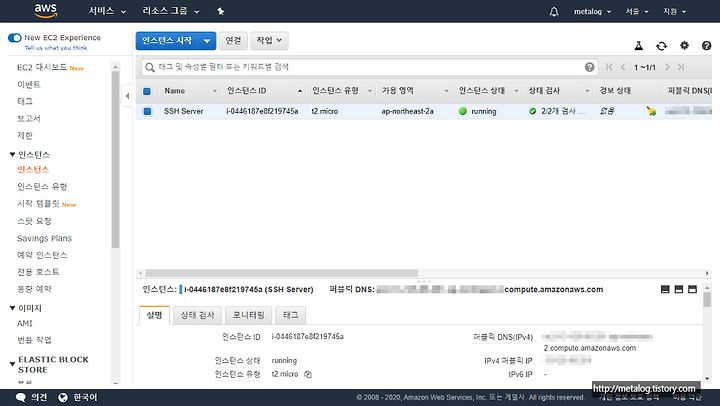Open AMI in the sidebar
Viewport: 720px width, 406px height.
pyautogui.click(x=25, y=323)
